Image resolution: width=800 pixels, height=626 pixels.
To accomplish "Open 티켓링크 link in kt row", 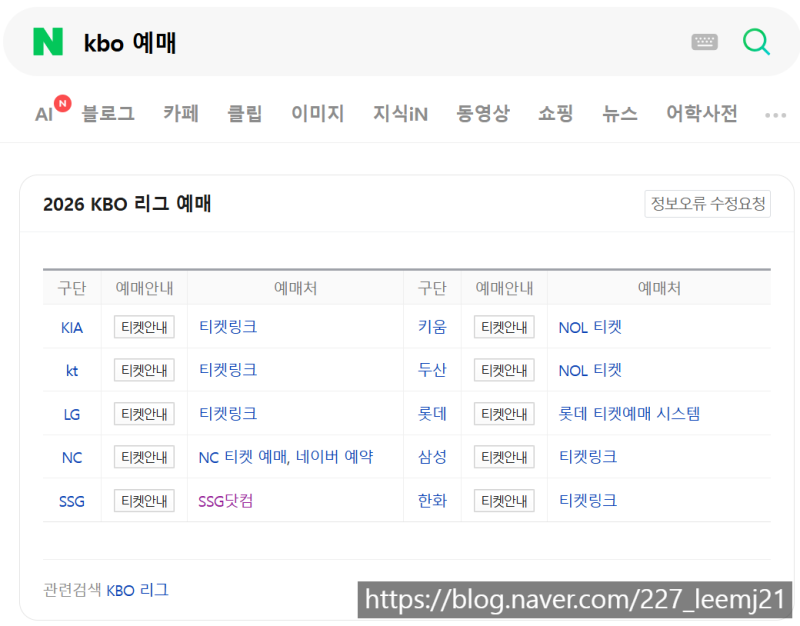I will pyautogui.click(x=228, y=370).
